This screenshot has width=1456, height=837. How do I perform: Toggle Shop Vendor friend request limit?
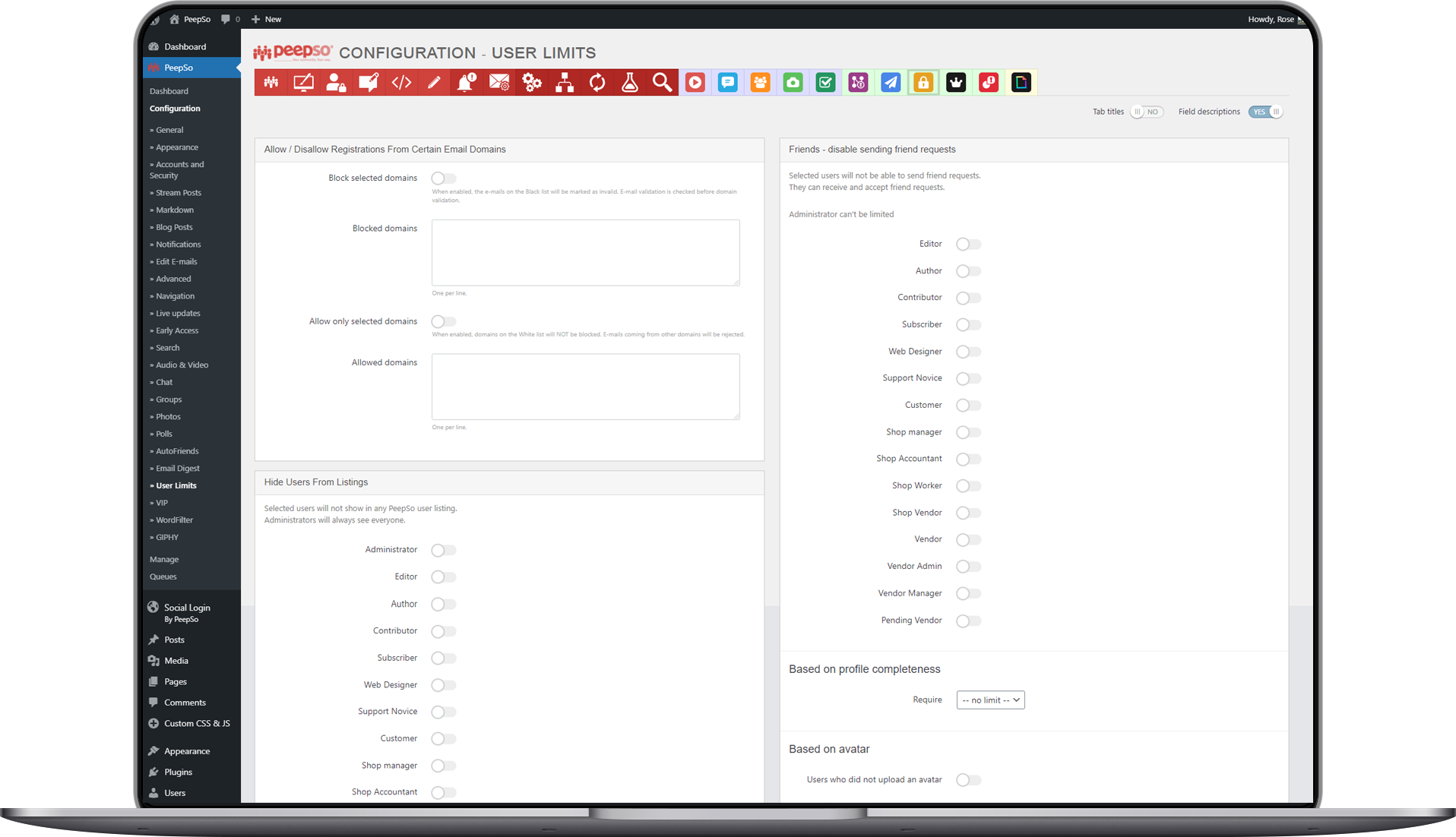(x=968, y=513)
